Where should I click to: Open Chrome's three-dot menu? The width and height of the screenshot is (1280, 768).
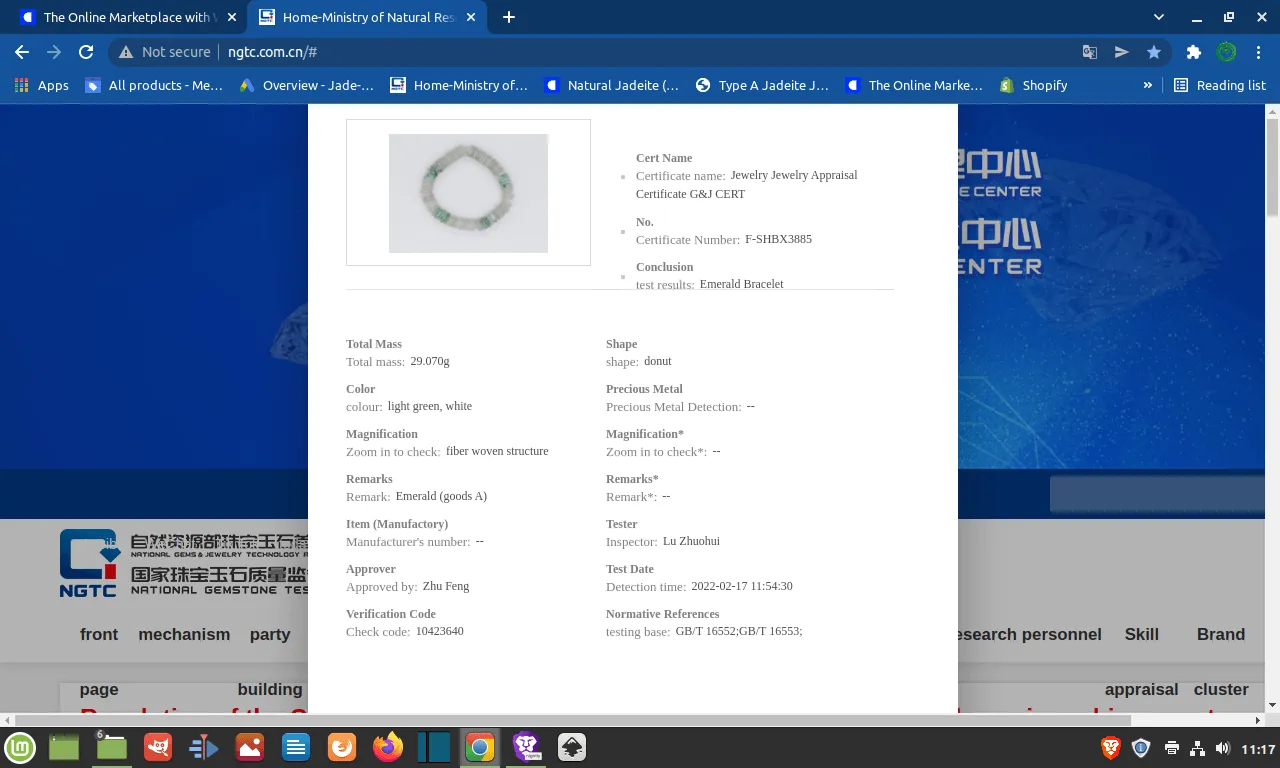1259,52
